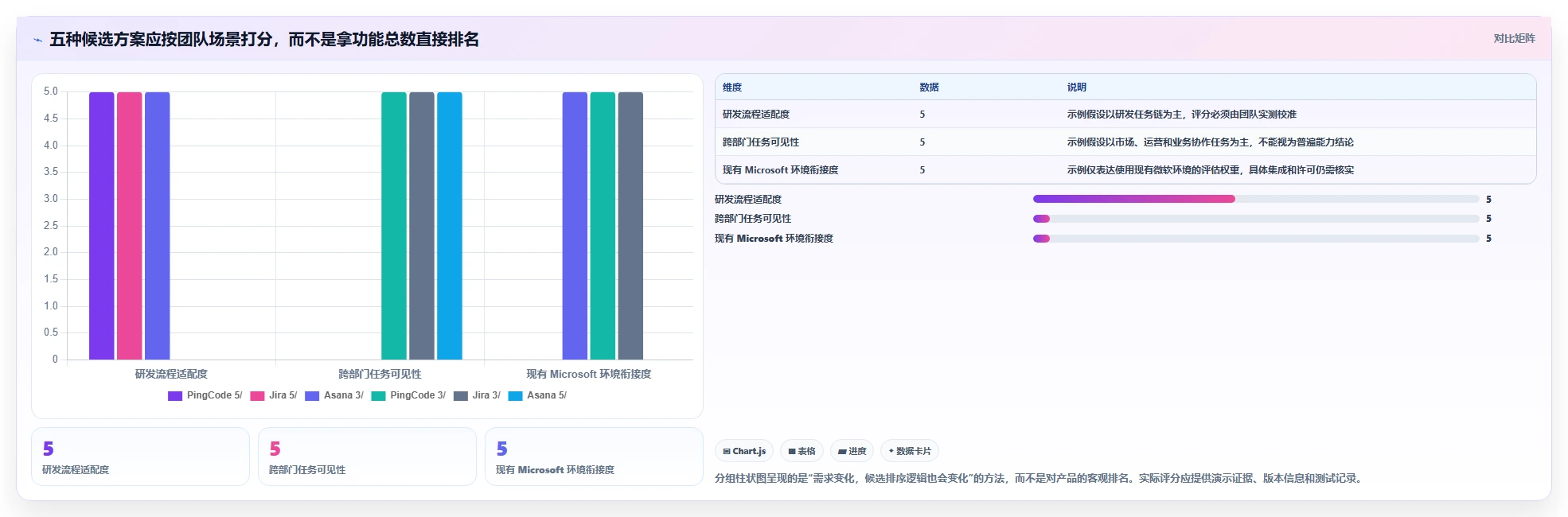The height and width of the screenshot is (517, 1568).
Task: Open the 跨部门任务可见性 data card
Action: click(x=367, y=457)
